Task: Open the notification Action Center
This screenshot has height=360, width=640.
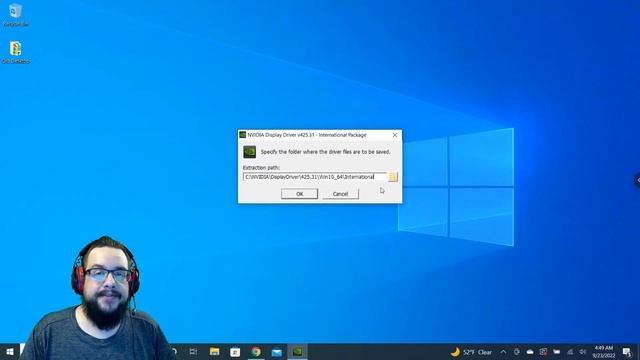Action: pyautogui.click(x=627, y=352)
